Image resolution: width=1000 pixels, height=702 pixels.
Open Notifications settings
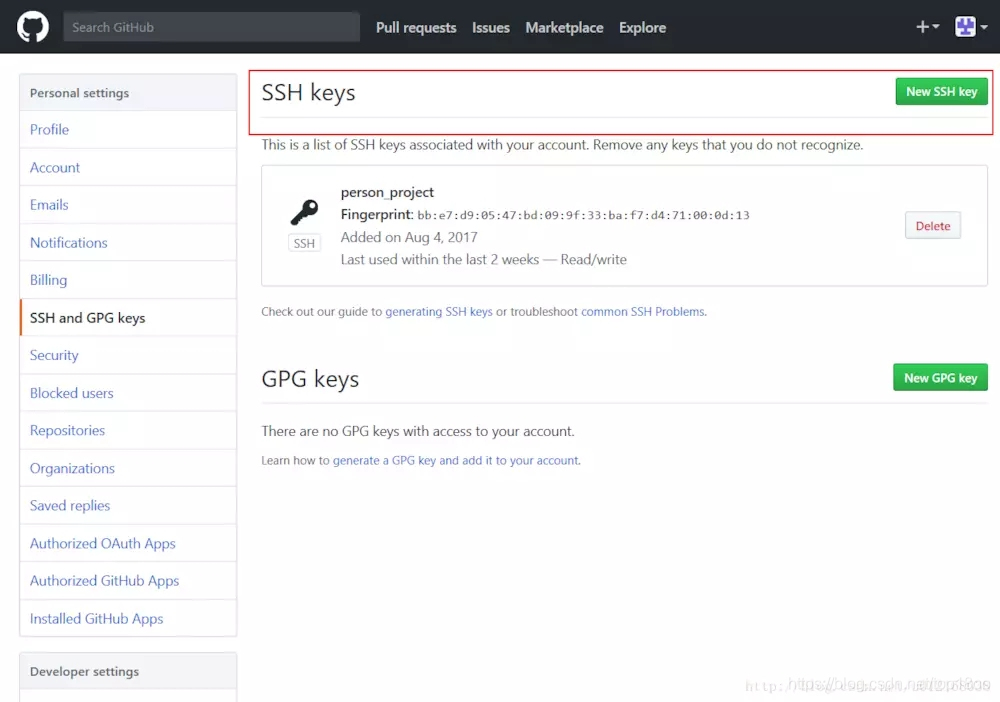[x=128, y=242]
